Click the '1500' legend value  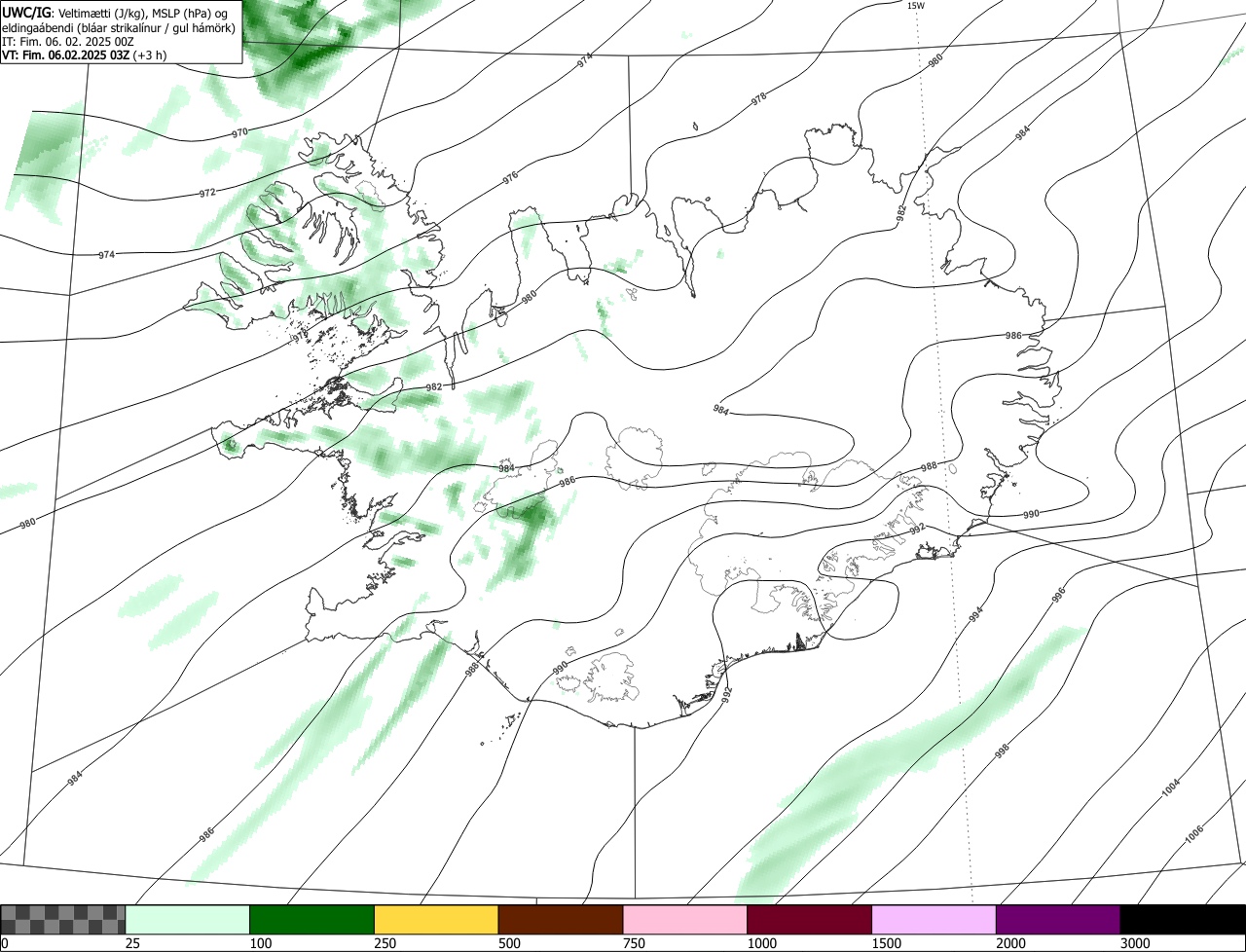tap(886, 943)
